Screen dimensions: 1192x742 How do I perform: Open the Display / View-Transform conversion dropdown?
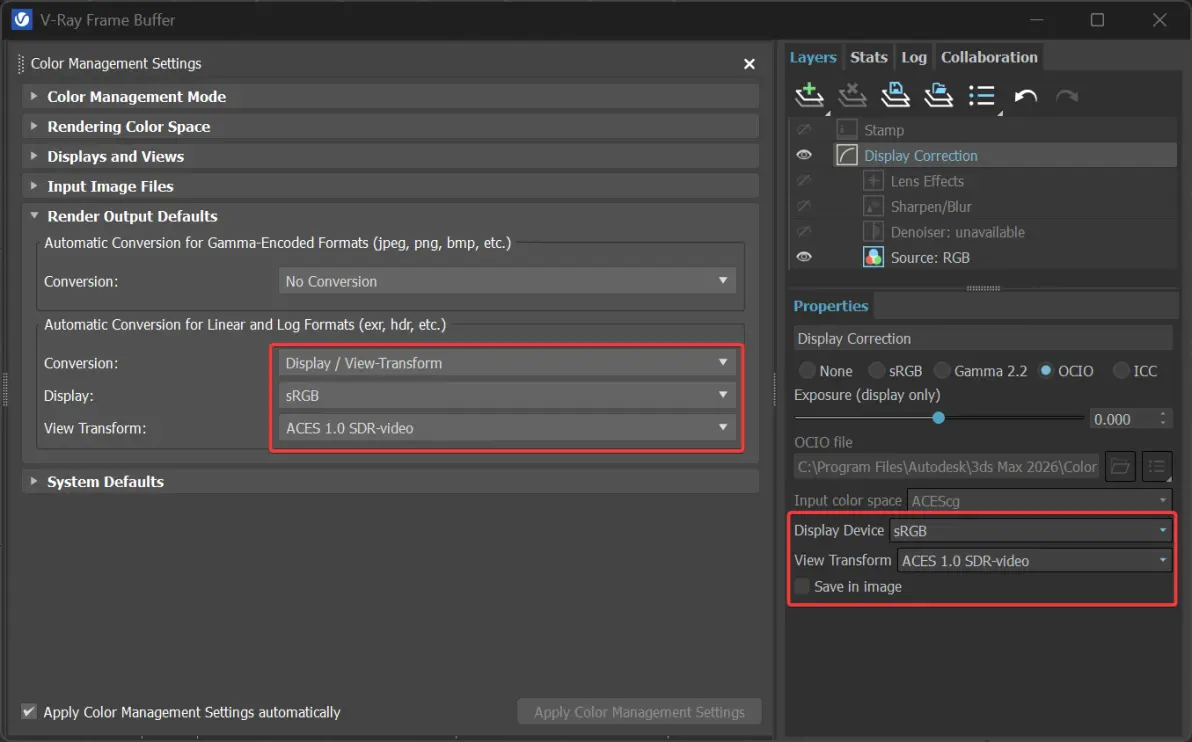(x=507, y=363)
